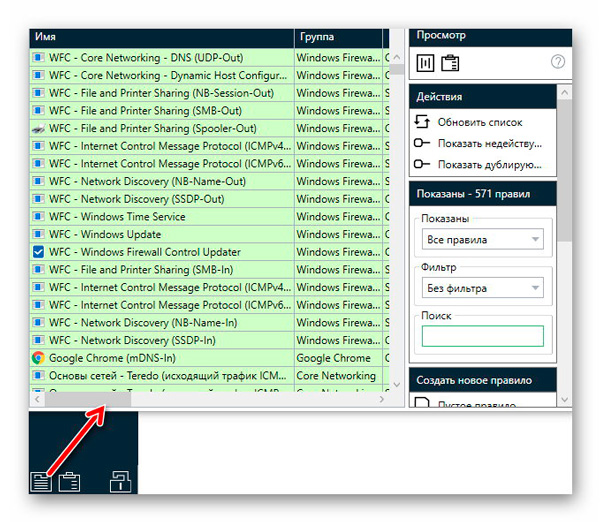This screenshot has height=522, width=600.
Task: Click icon of DNS (UDP-Out) rule
Action: (x=38, y=57)
